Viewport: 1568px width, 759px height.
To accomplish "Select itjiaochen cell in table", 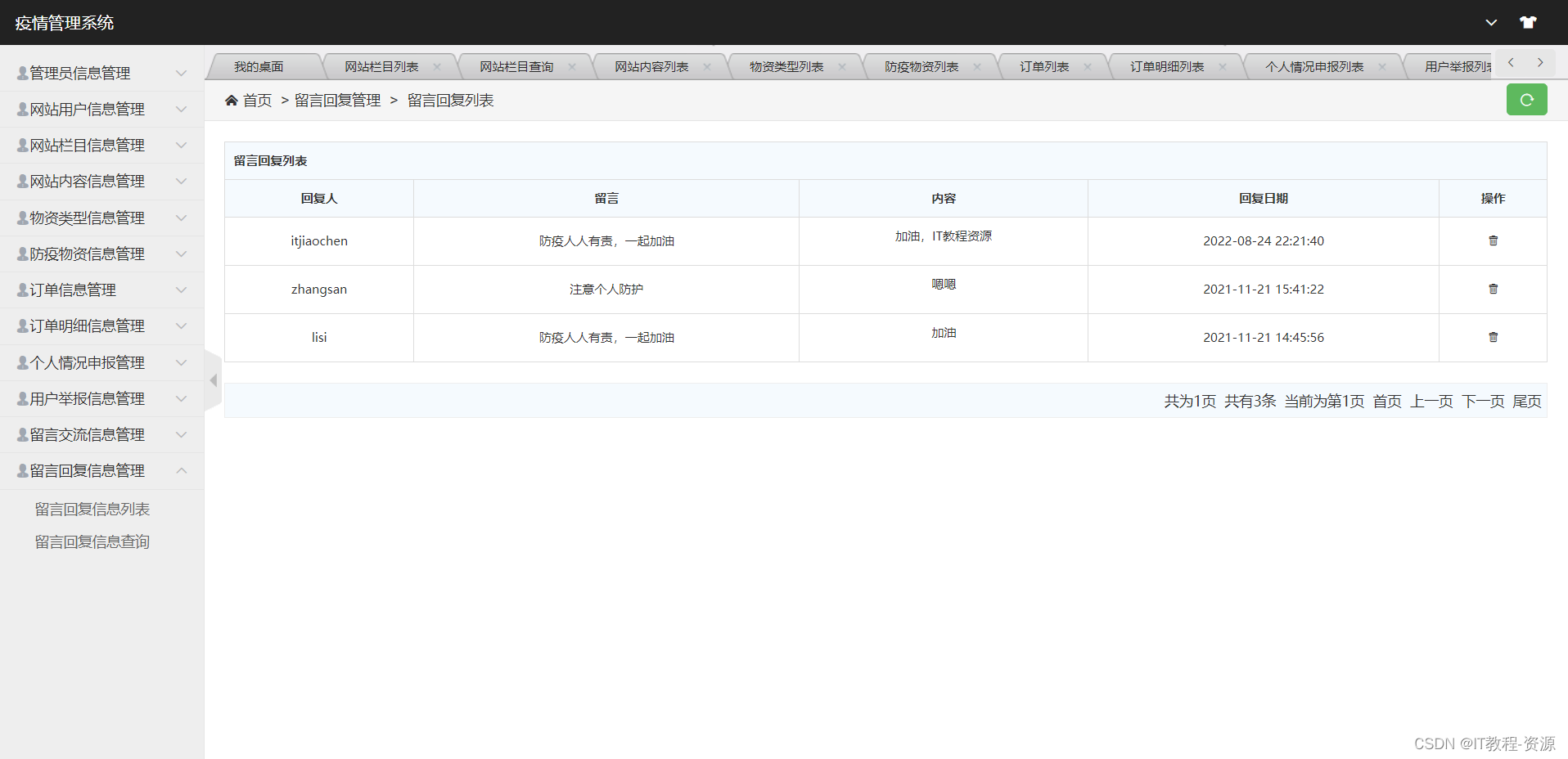I will 319,240.
